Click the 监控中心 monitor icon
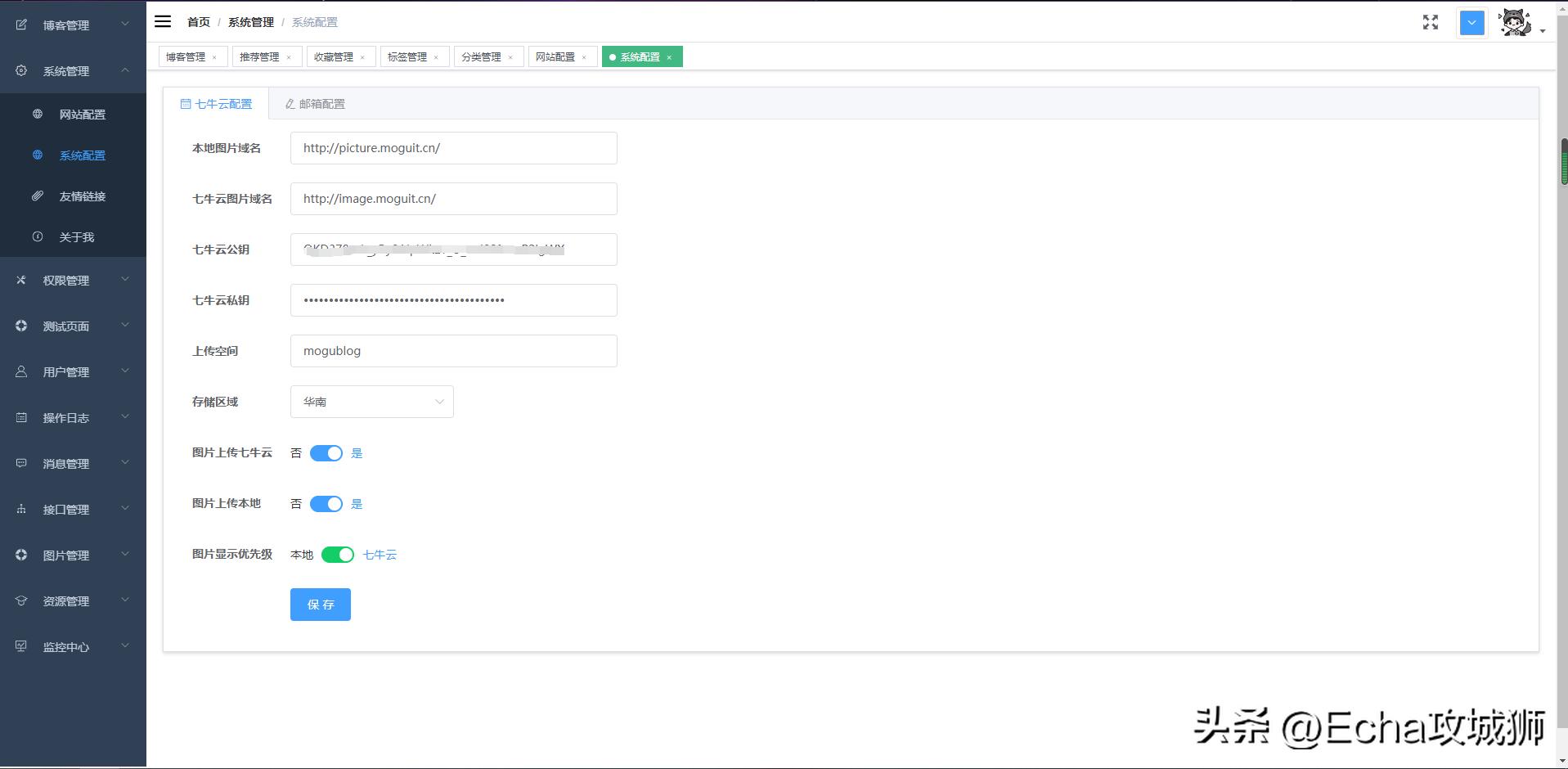The width and height of the screenshot is (1568, 769). [20, 646]
